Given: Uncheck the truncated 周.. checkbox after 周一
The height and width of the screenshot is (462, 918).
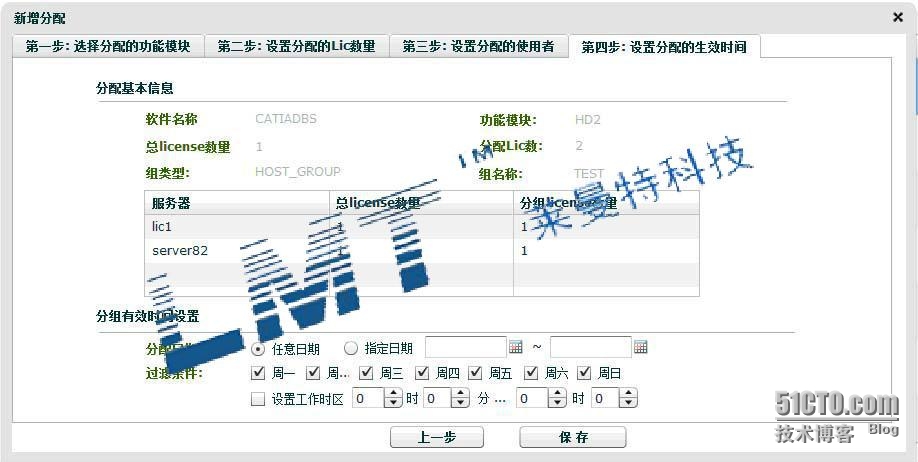Looking at the screenshot, I should tap(313, 373).
